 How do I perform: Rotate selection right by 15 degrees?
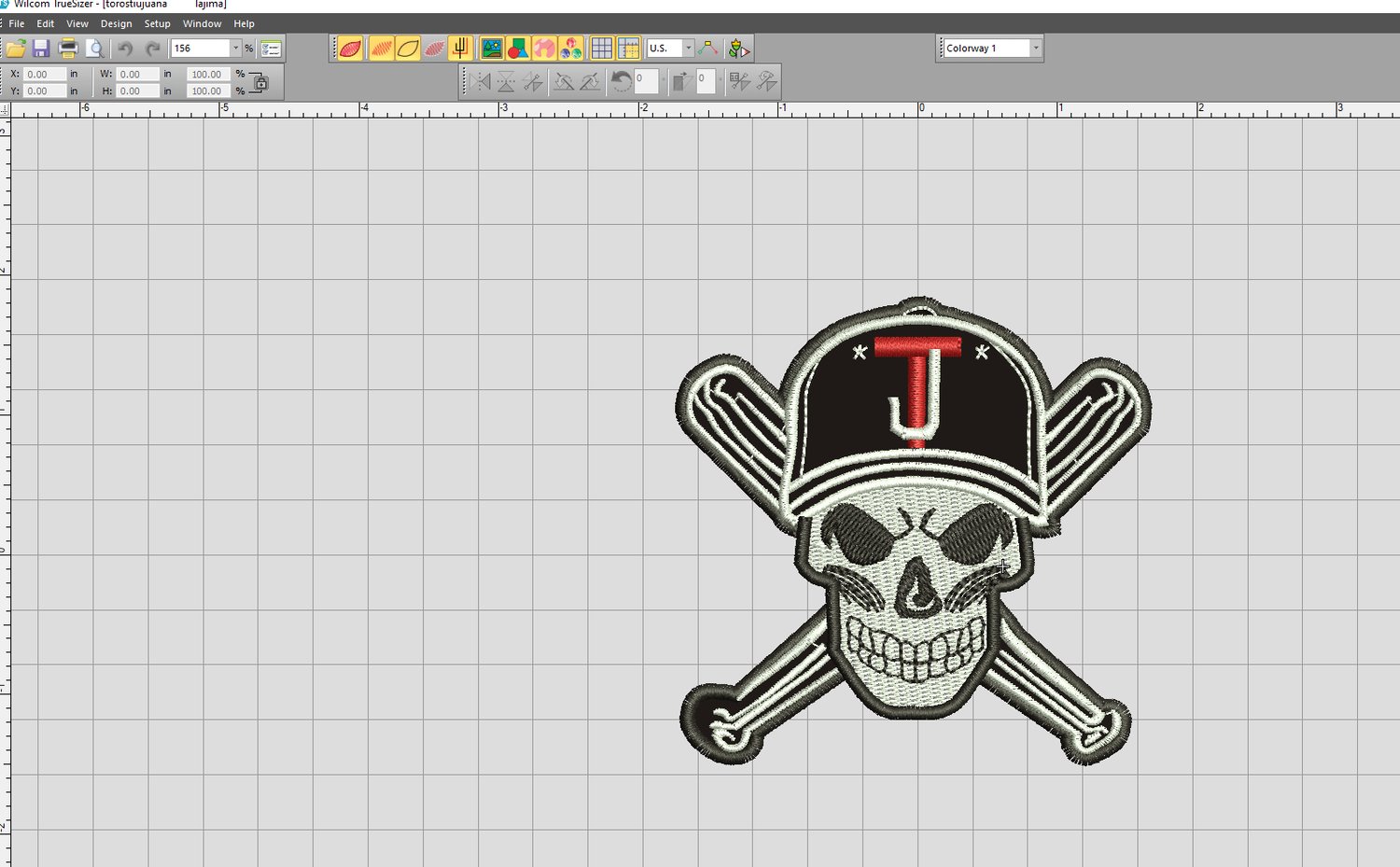[x=590, y=82]
